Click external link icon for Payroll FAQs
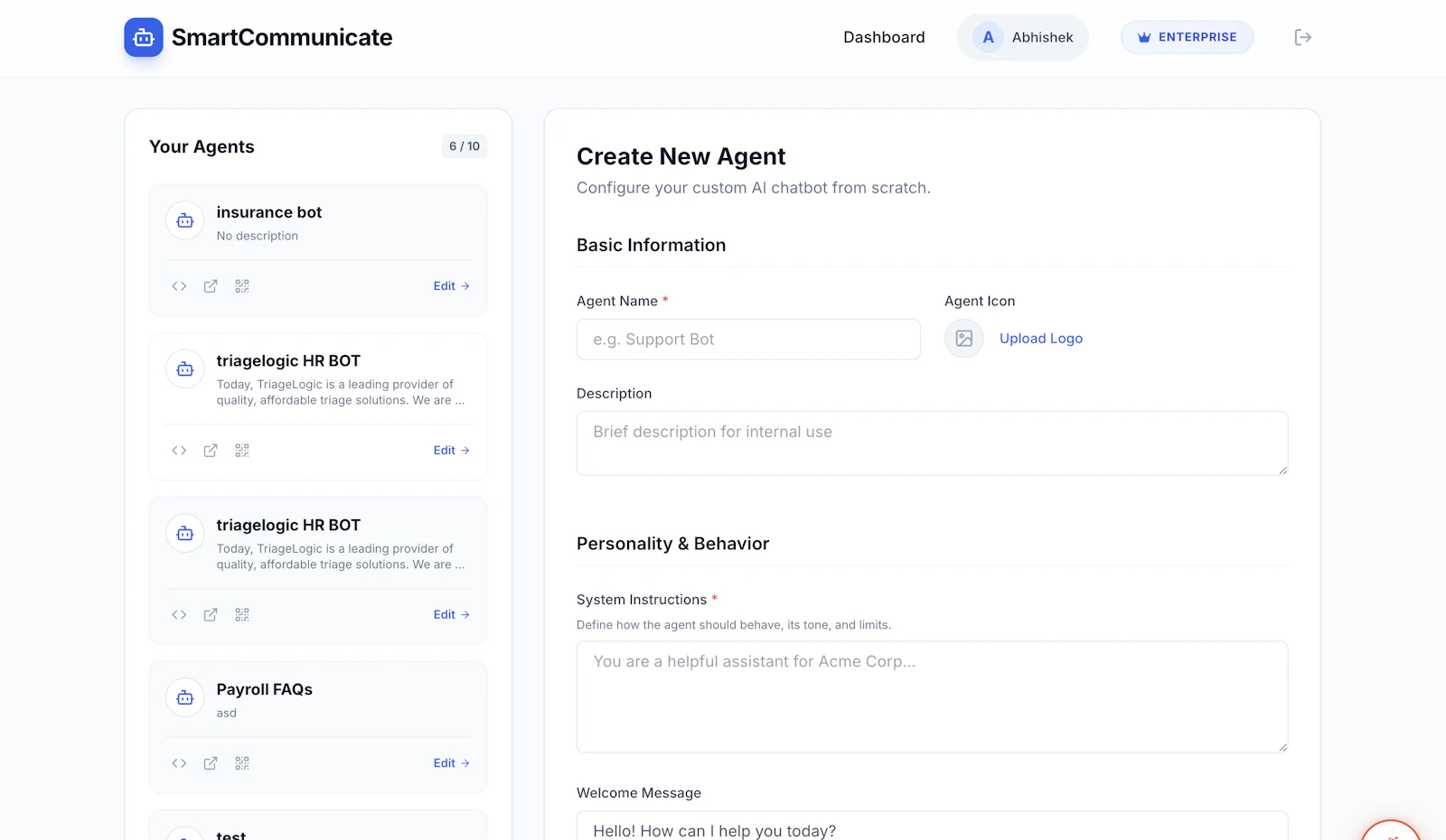The width and height of the screenshot is (1446, 840). 211,763
